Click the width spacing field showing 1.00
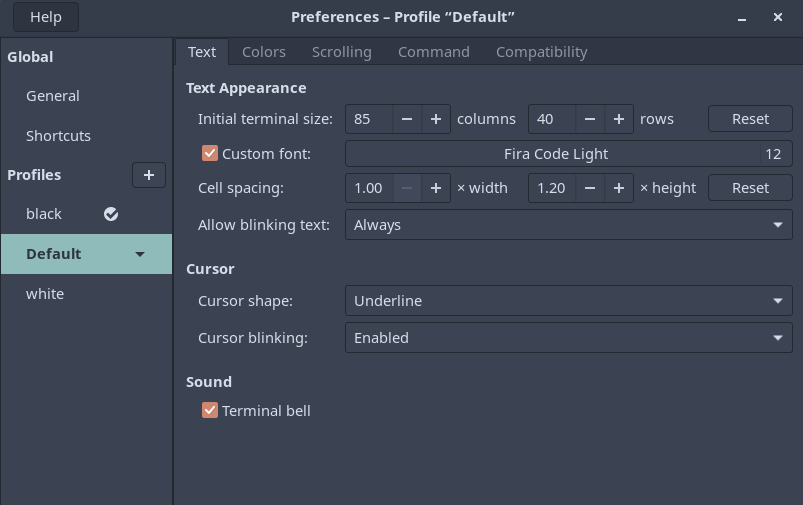 point(369,188)
